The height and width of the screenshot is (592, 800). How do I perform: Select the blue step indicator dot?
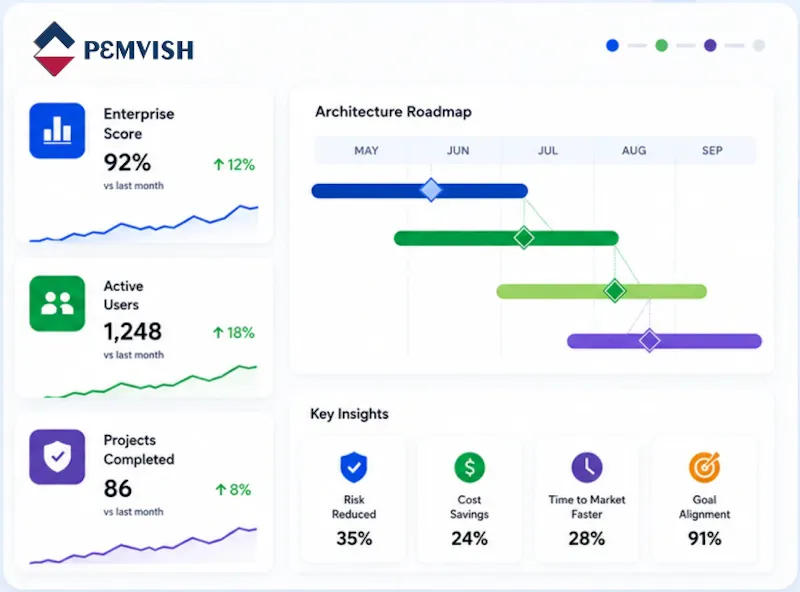612,45
